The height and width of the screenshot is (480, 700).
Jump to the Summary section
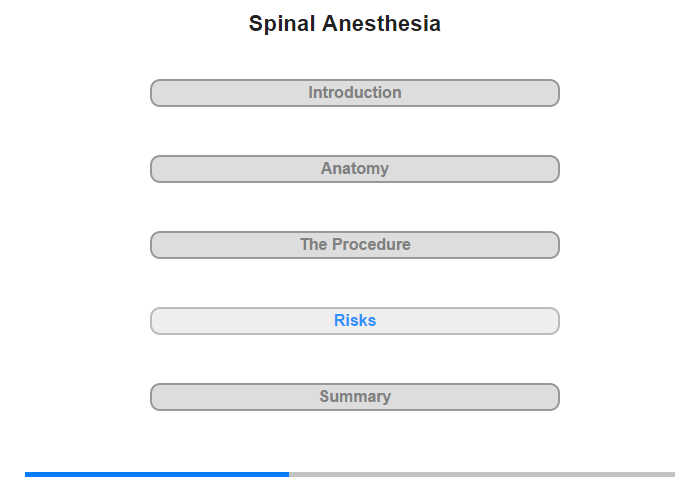pos(355,397)
